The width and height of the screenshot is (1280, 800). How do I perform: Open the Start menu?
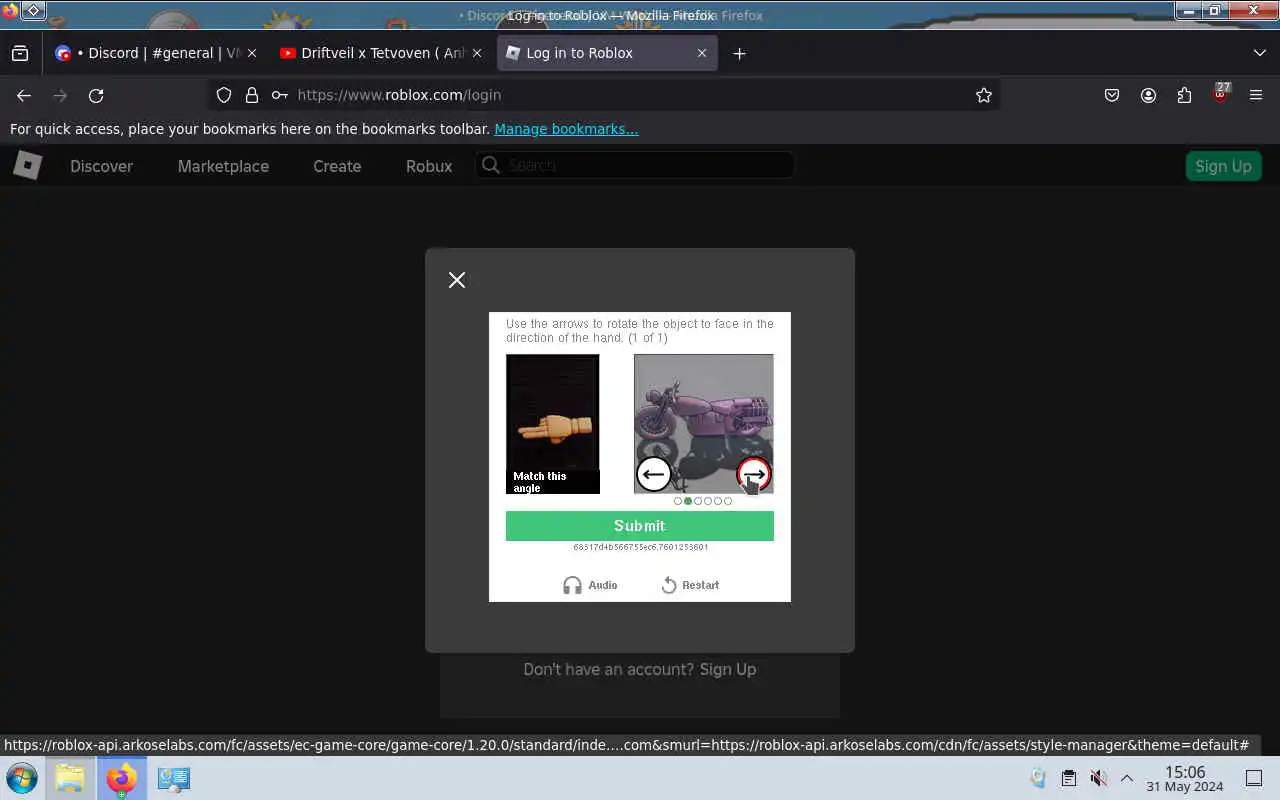pos(21,778)
